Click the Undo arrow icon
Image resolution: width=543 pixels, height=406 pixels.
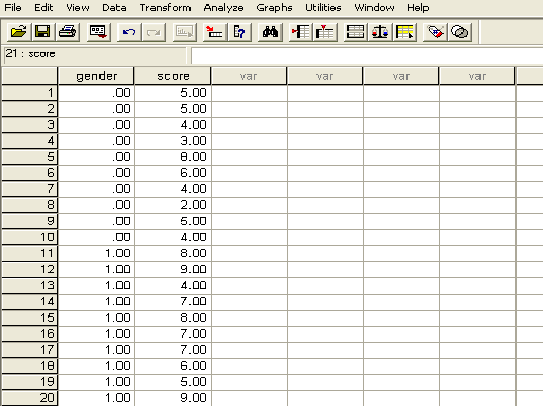[x=129, y=32]
